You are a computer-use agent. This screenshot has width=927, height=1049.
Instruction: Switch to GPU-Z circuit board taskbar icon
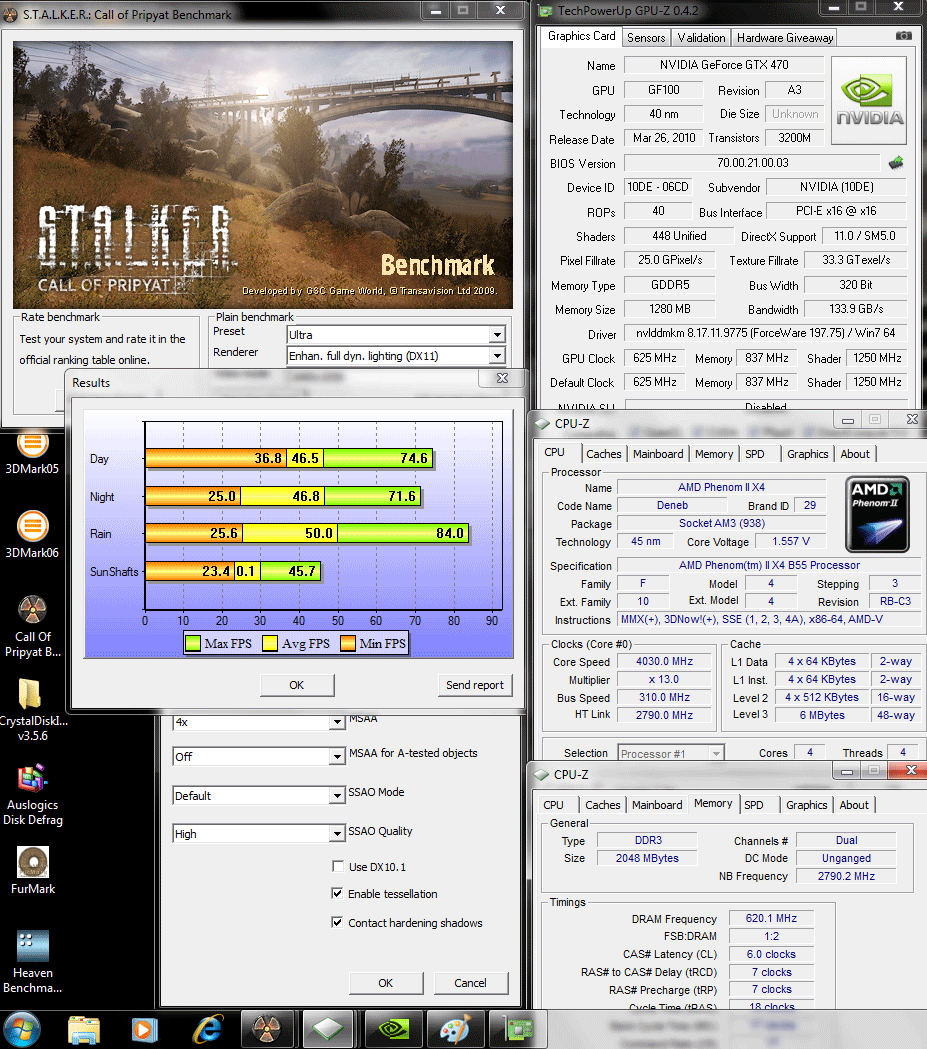click(518, 1030)
